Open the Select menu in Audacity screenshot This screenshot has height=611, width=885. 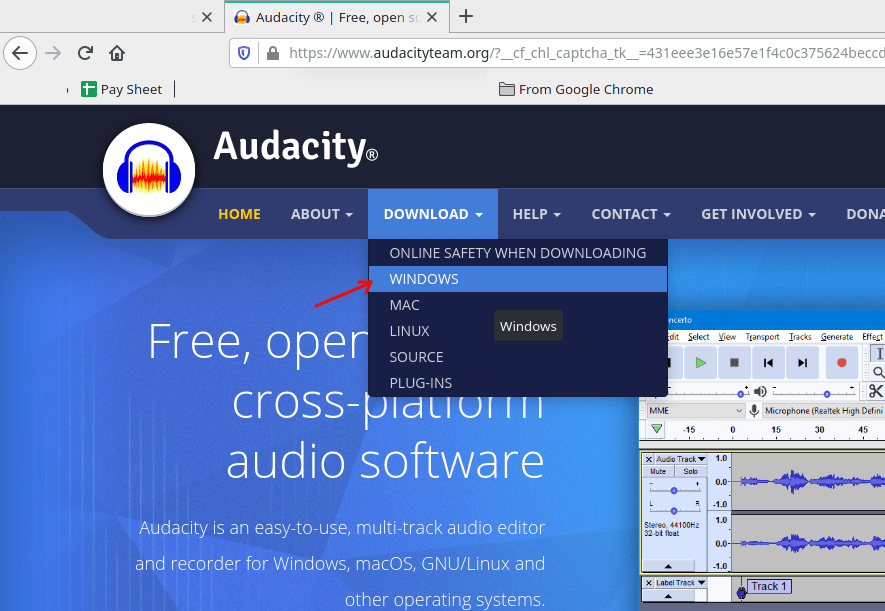click(x=699, y=337)
